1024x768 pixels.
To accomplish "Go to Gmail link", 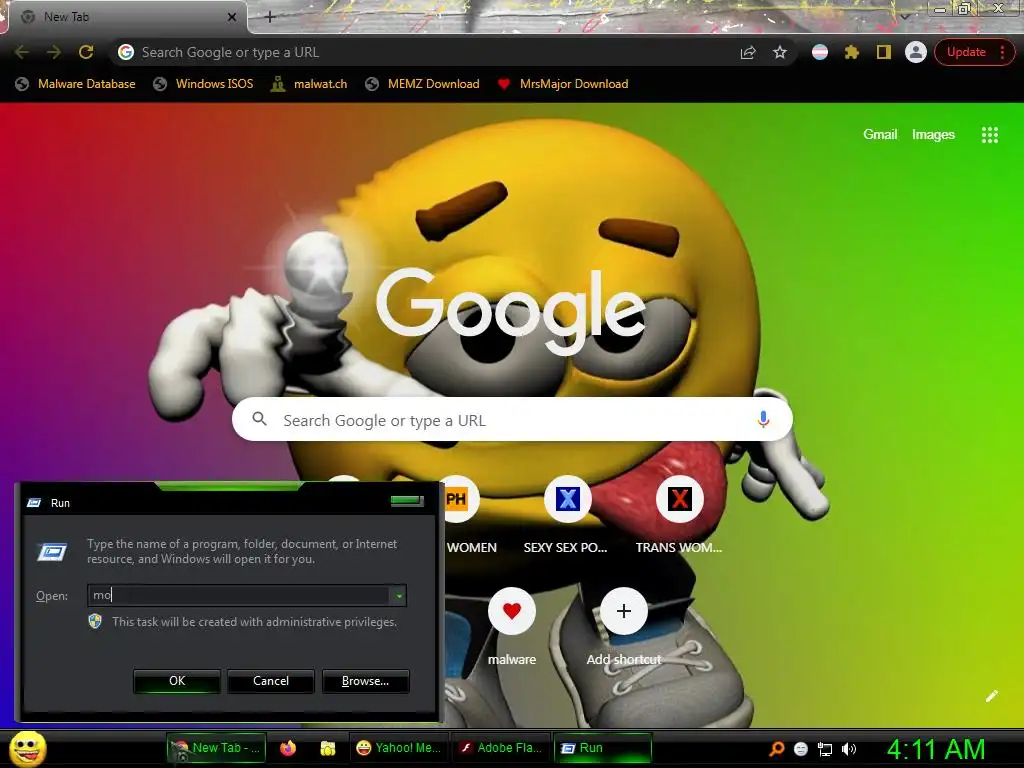I will tap(880, 135).
